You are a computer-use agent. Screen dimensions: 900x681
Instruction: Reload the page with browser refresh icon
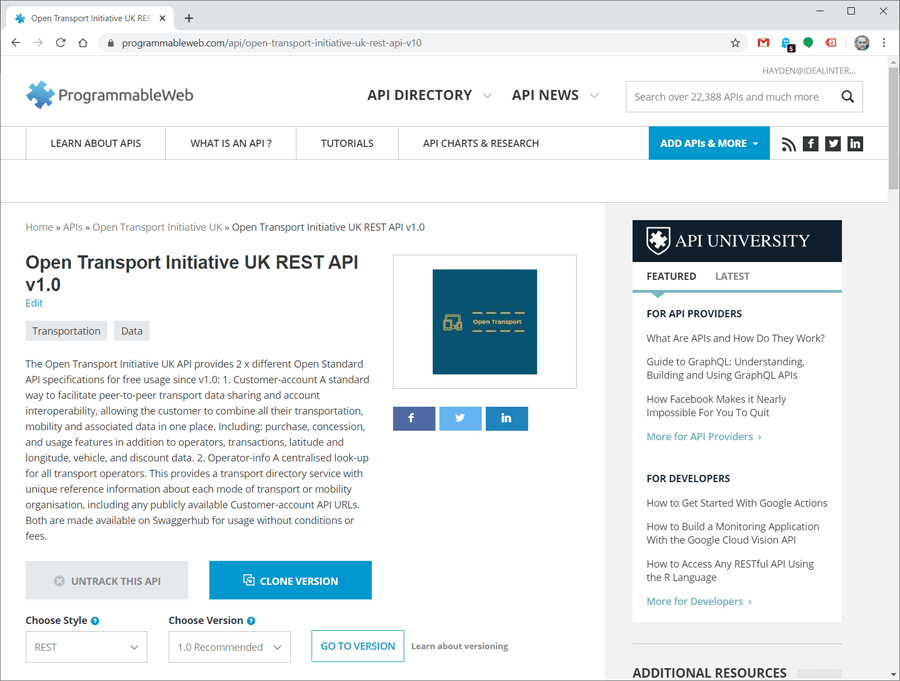[61, 43]
